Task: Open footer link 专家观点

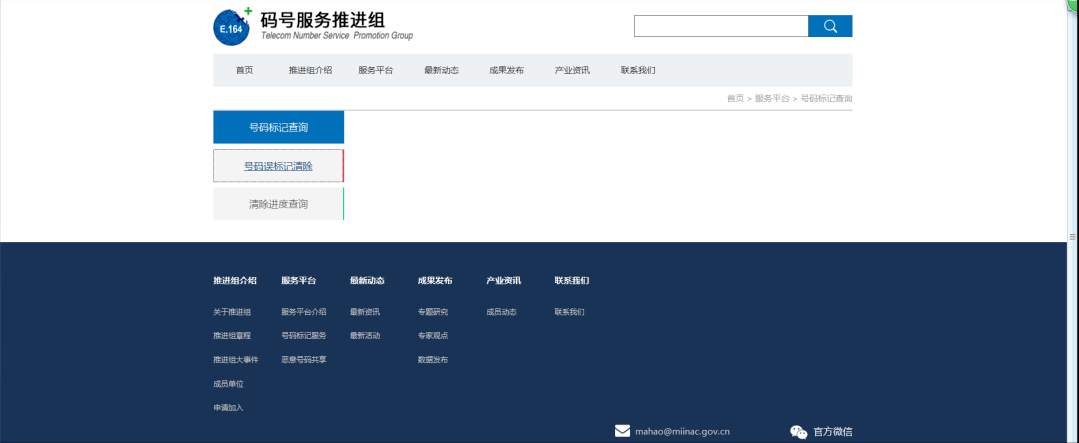Action: 433,336
